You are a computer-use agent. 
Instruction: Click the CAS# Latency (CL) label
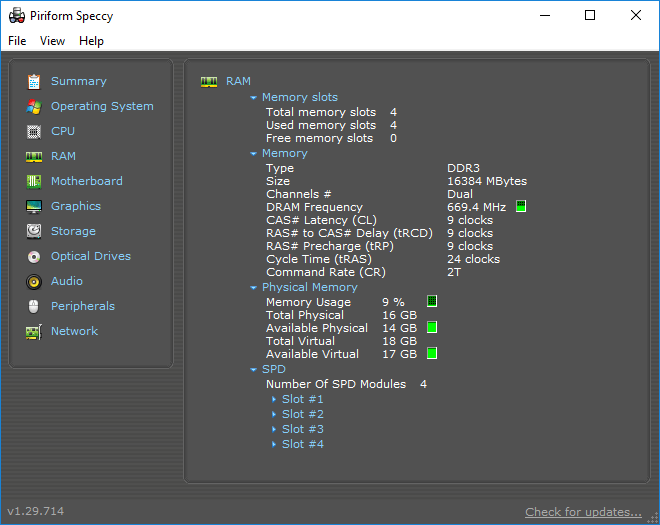[321, 220]
